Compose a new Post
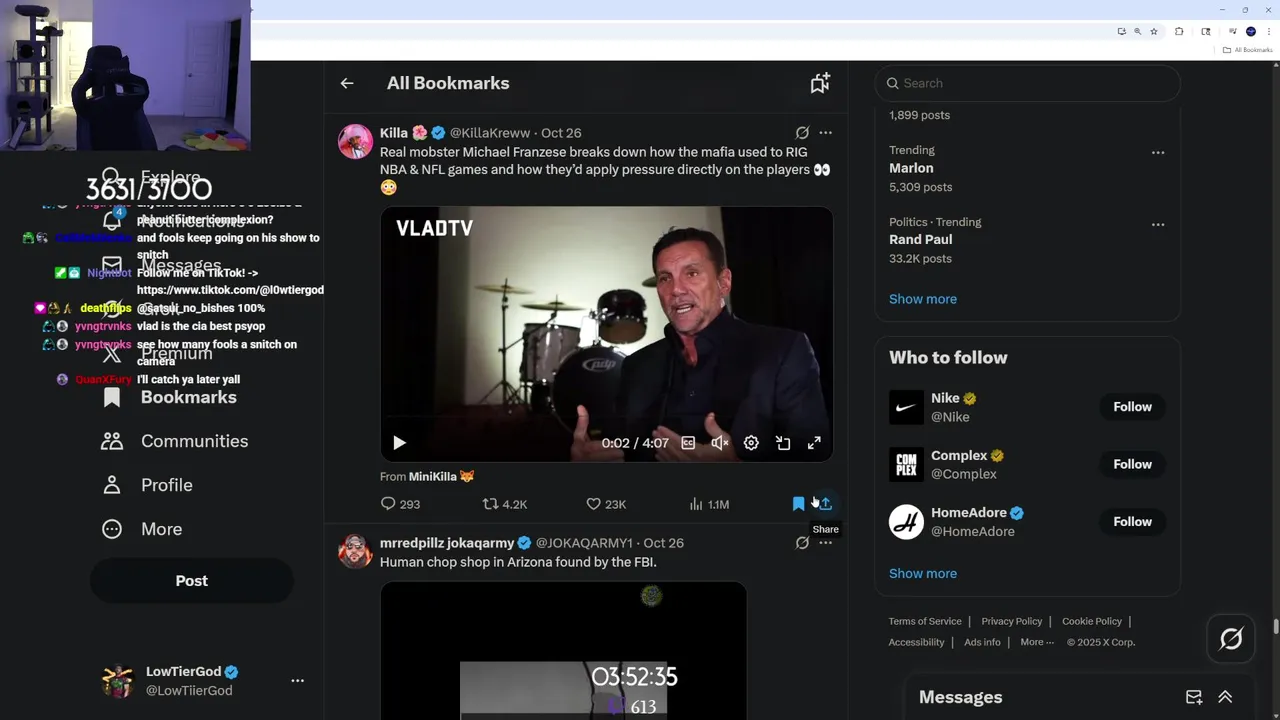Image resolution: width=1280 pixels, height=720 pixels. click(x=192, y=581)
